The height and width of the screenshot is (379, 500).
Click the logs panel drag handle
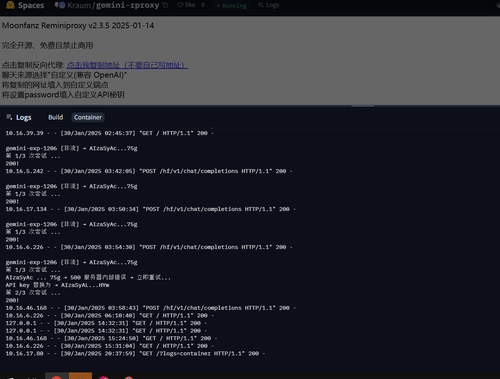pos(363,106)
